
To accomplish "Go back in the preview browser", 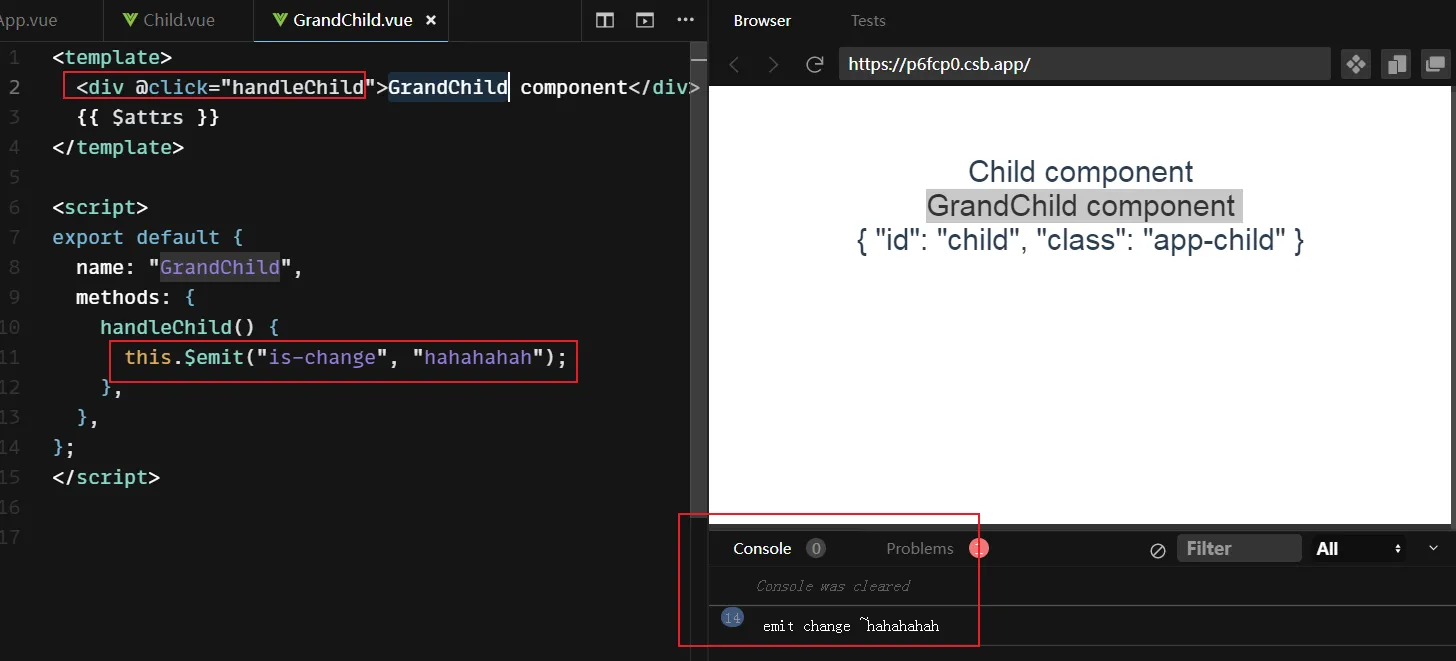I will point(735,65).
